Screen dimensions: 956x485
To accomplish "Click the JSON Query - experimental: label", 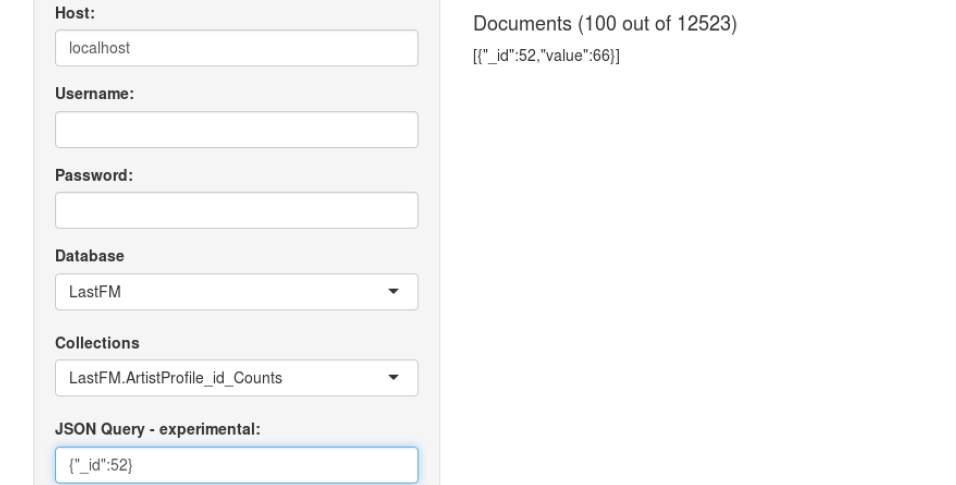I will [157, 429].
